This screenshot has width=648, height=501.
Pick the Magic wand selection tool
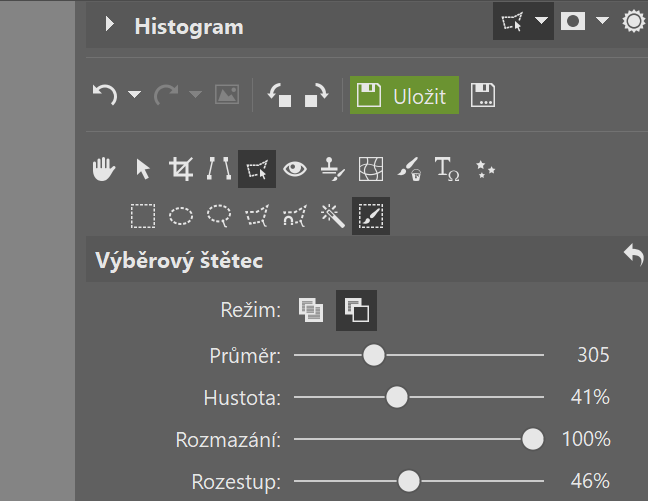point(333,216)
